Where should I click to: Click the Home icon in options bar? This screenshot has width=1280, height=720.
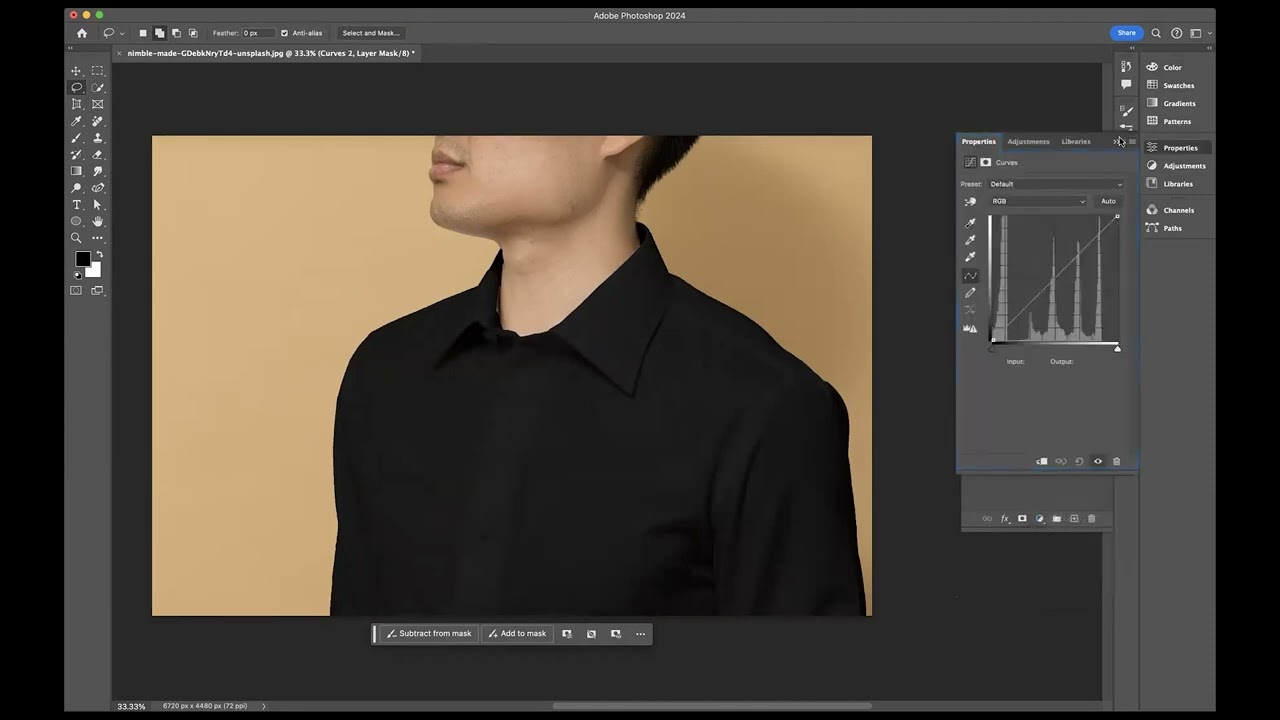pyautogui.click(x=82, y=33)
